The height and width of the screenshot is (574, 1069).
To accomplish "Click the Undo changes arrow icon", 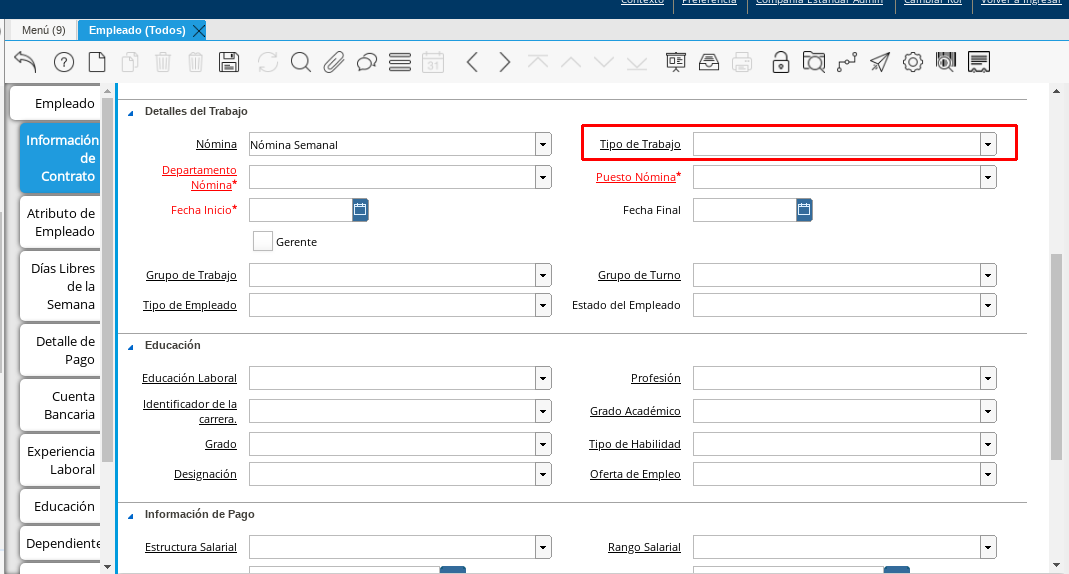I will [x=26, y=62].
